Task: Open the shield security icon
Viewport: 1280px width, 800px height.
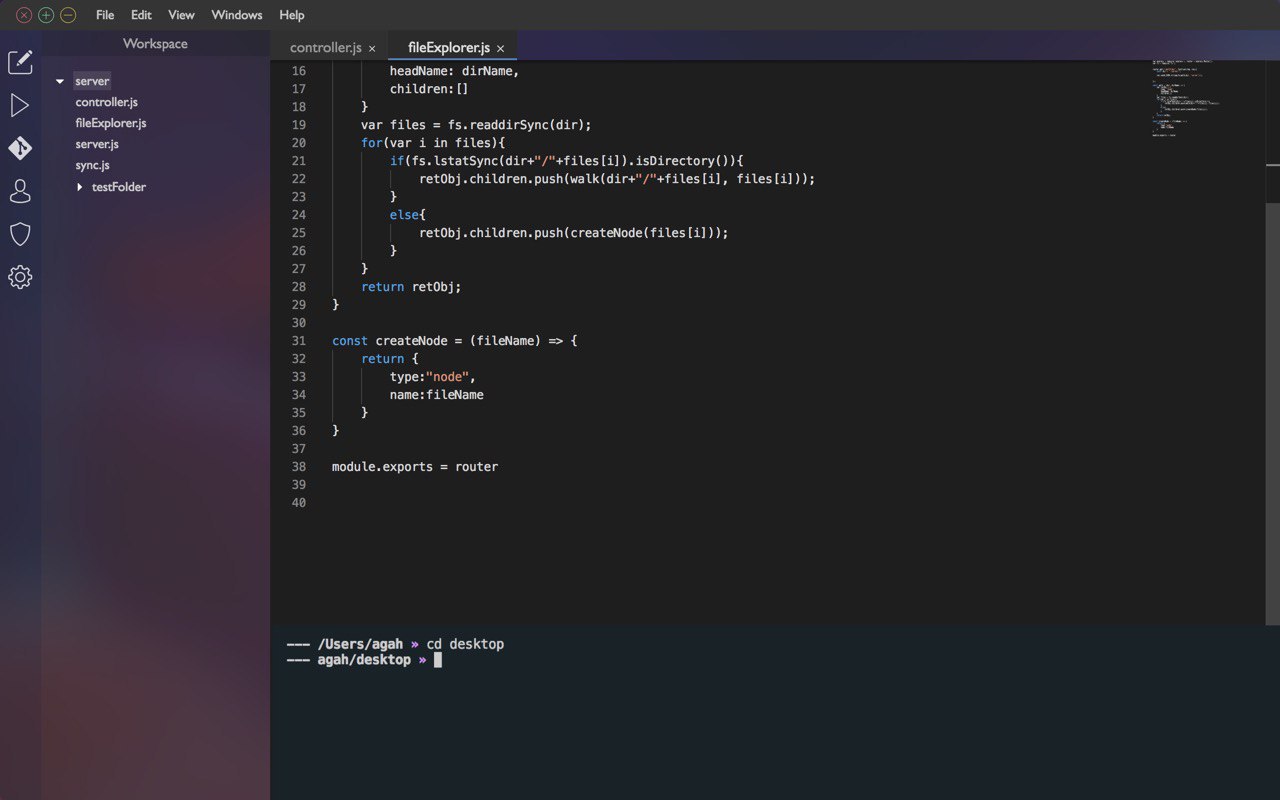Action: click(20, 234)
